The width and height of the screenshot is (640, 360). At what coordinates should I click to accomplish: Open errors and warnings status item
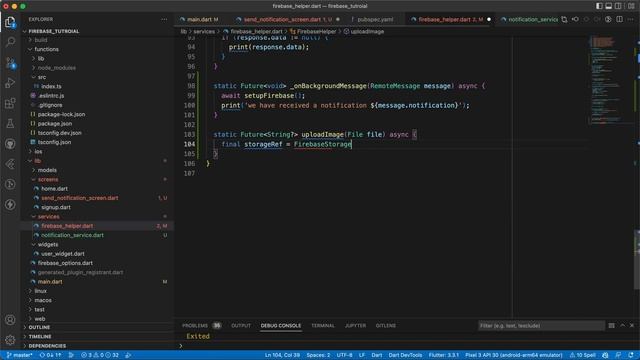pos(100,355)
